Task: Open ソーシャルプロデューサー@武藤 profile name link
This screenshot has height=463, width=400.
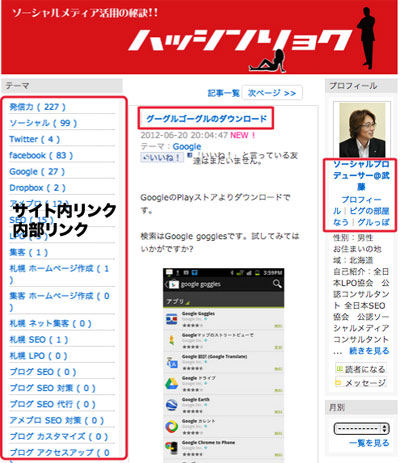Action: (361, 175)
